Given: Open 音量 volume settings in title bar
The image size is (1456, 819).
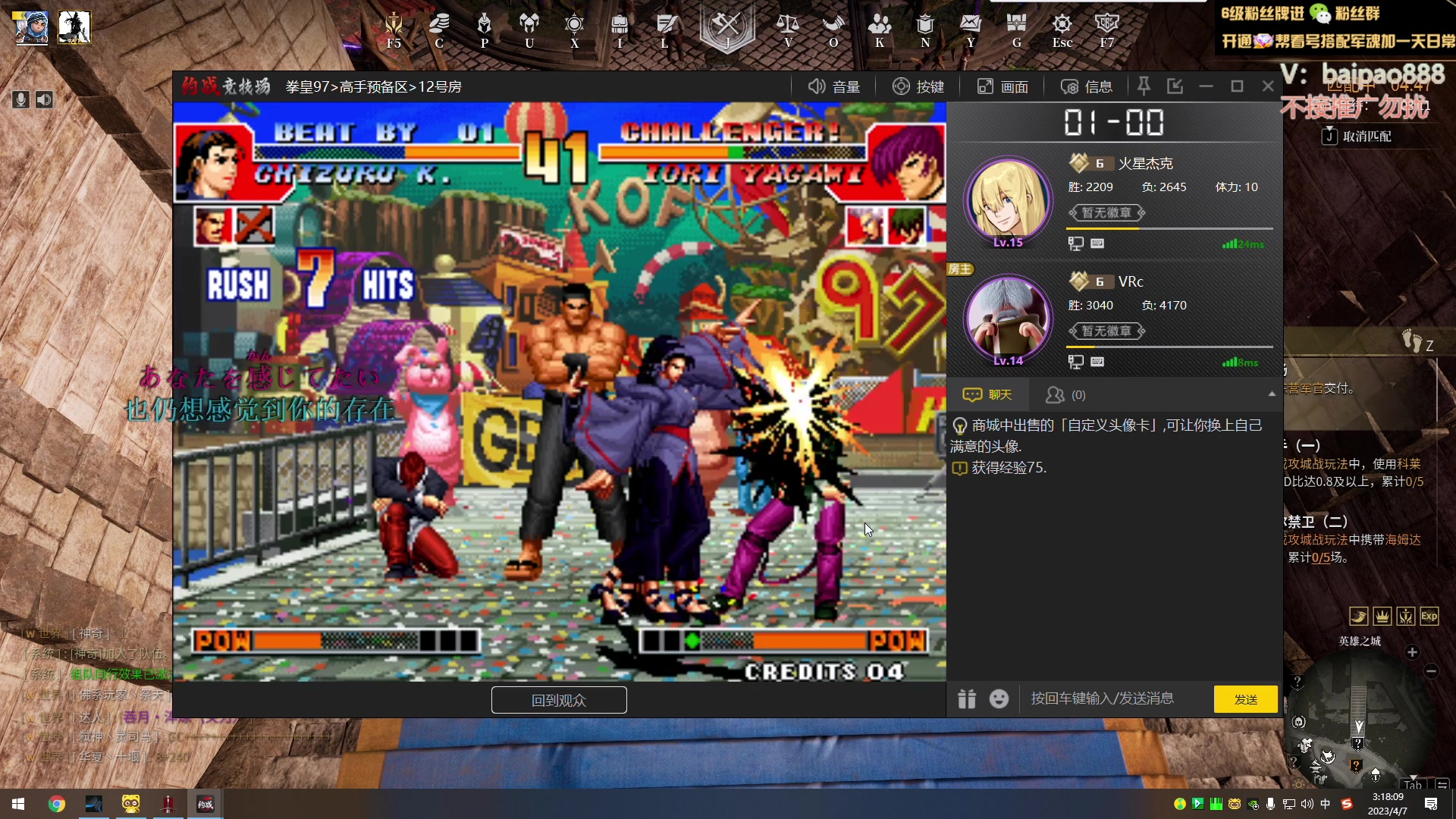Looking at the screenshot, I should pos(833,86).
